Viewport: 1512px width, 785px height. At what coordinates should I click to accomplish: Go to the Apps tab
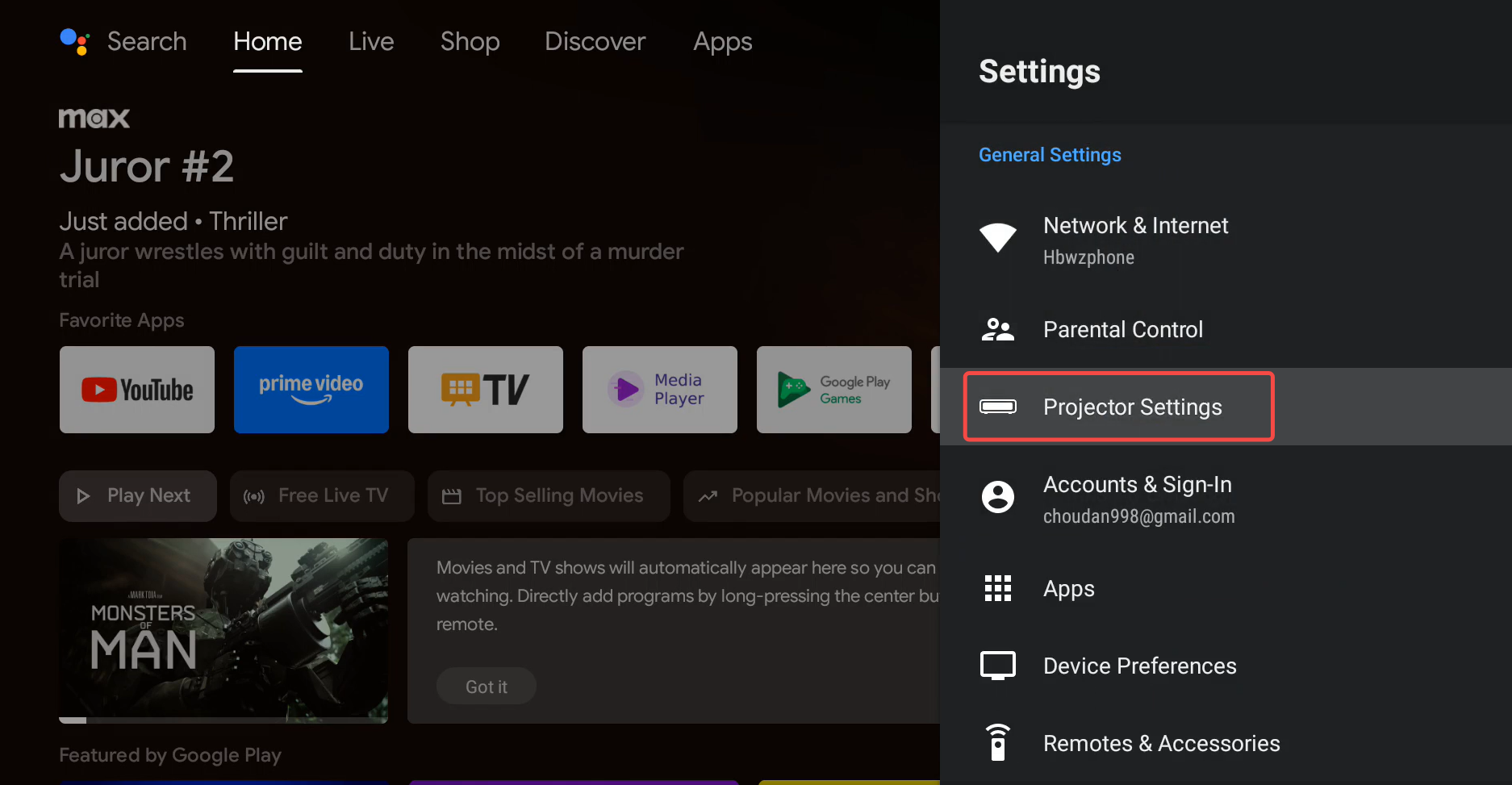click(723, 41)
